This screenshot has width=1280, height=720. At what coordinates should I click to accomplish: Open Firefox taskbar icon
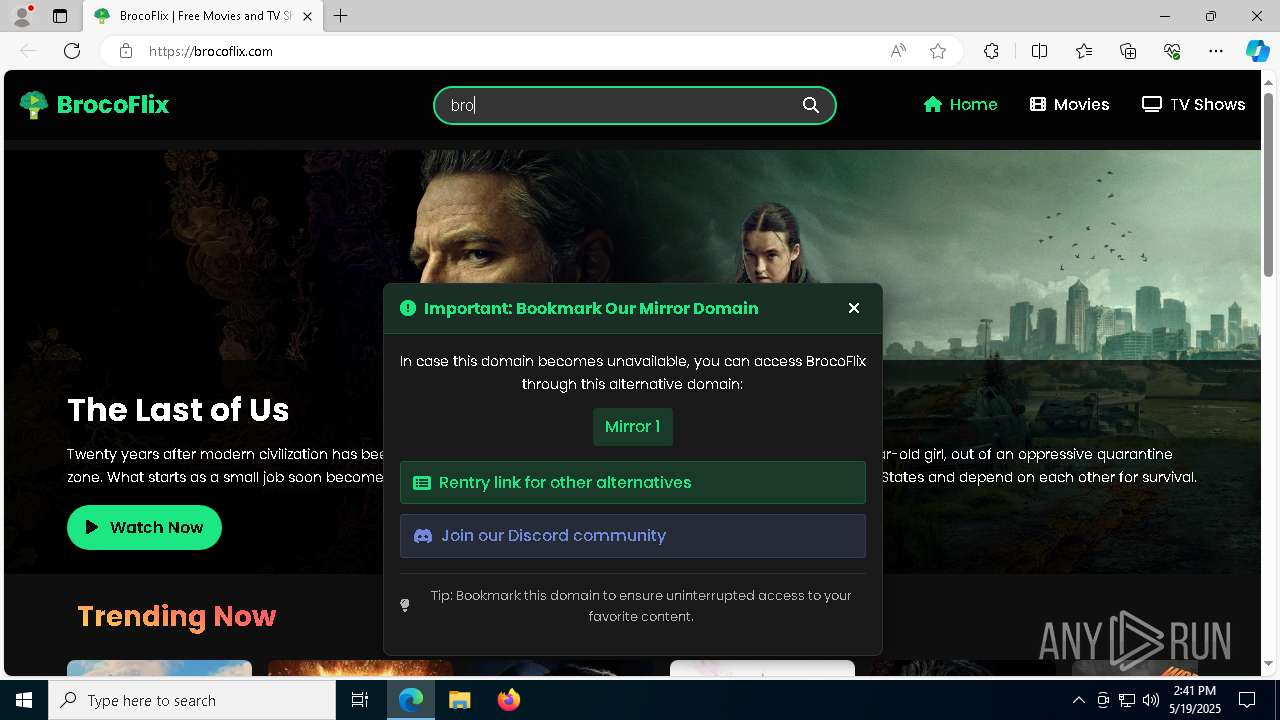[x=508, y=700]
